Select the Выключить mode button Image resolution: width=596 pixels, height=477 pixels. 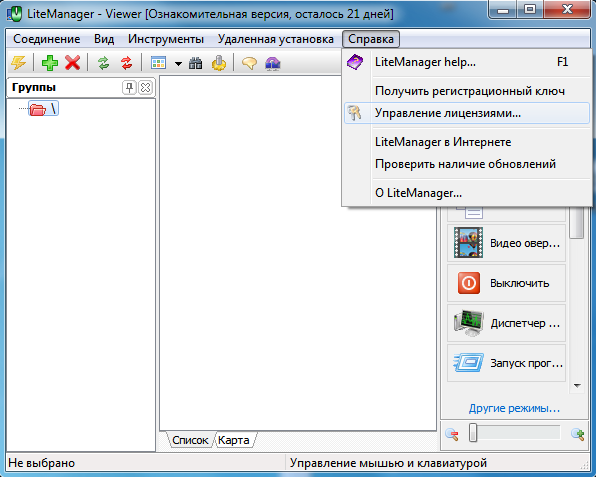click(506, 283)
